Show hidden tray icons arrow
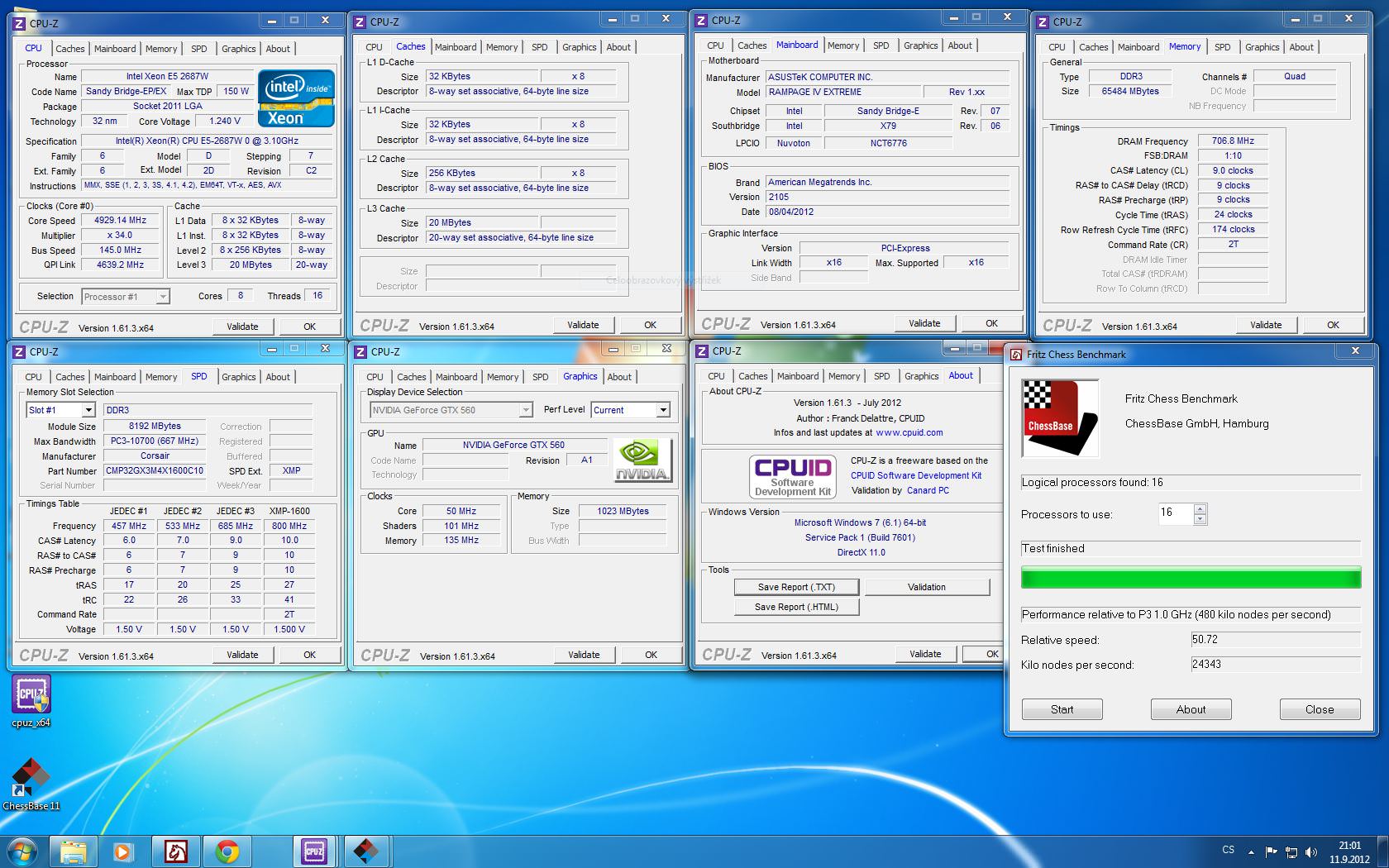Screen dimensions: 1389x868 [1251, 851]
